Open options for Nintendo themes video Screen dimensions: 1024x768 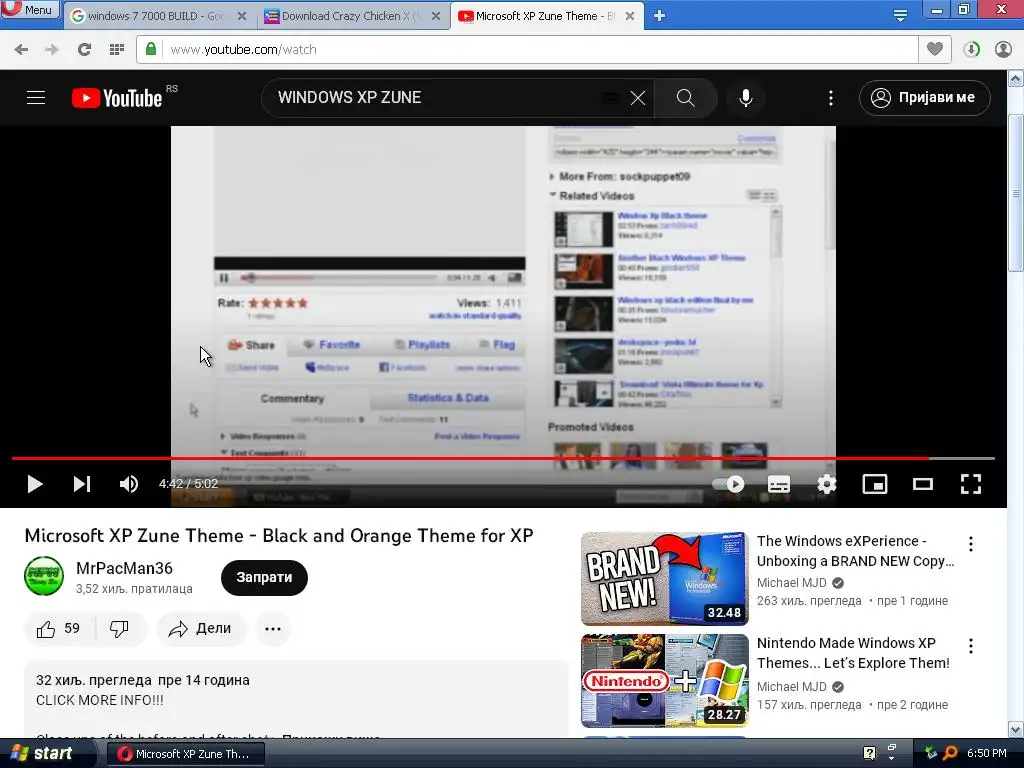point(971,646)
